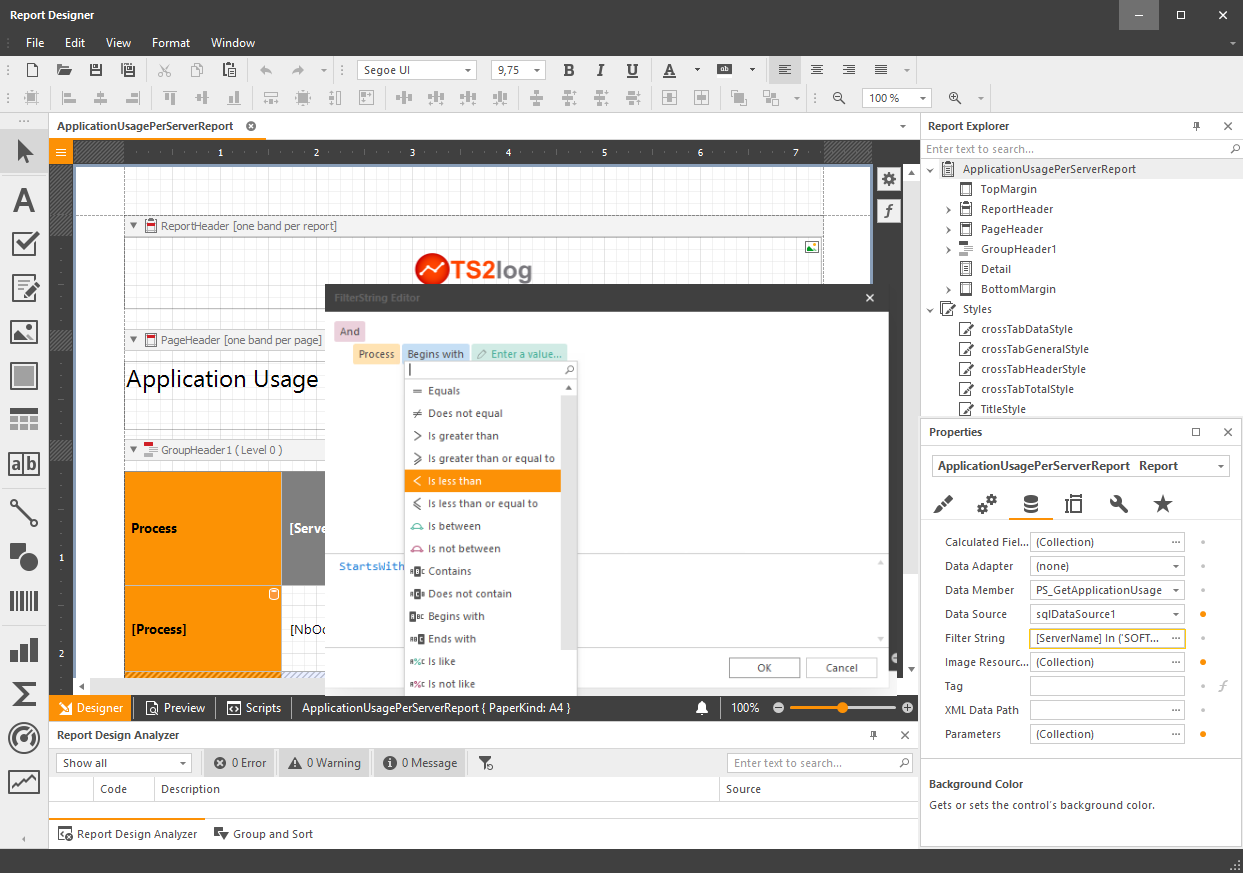Image resolution: width=1243 pixels, height=873 pixels.
Task: Toggle align text left
Action: click(785, 70)
